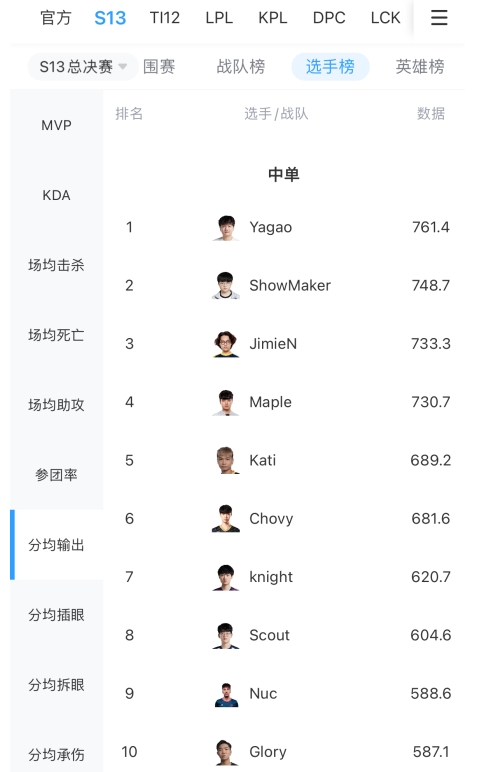
Task: Click Yagao's player avatar
Action: tap(226, 227)
